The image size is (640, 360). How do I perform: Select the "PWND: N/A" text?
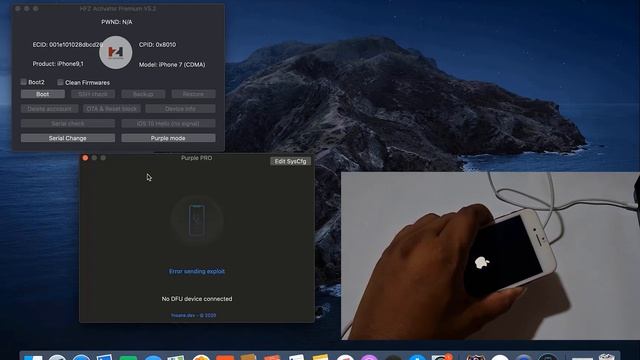click(117, 22)
